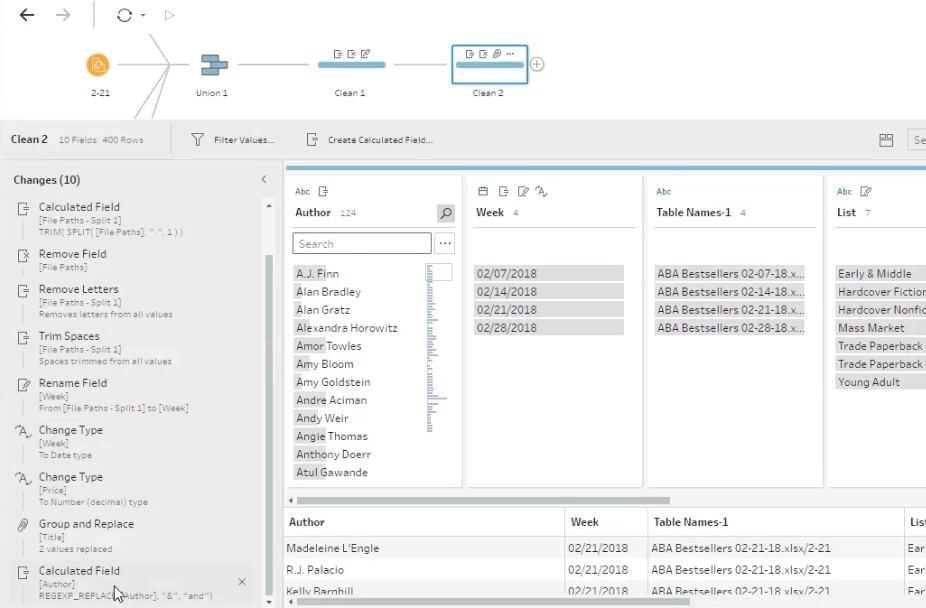This screenshot has height=608, width=926.
Task: Click the refresh data icon
Action: coord(124,15)
